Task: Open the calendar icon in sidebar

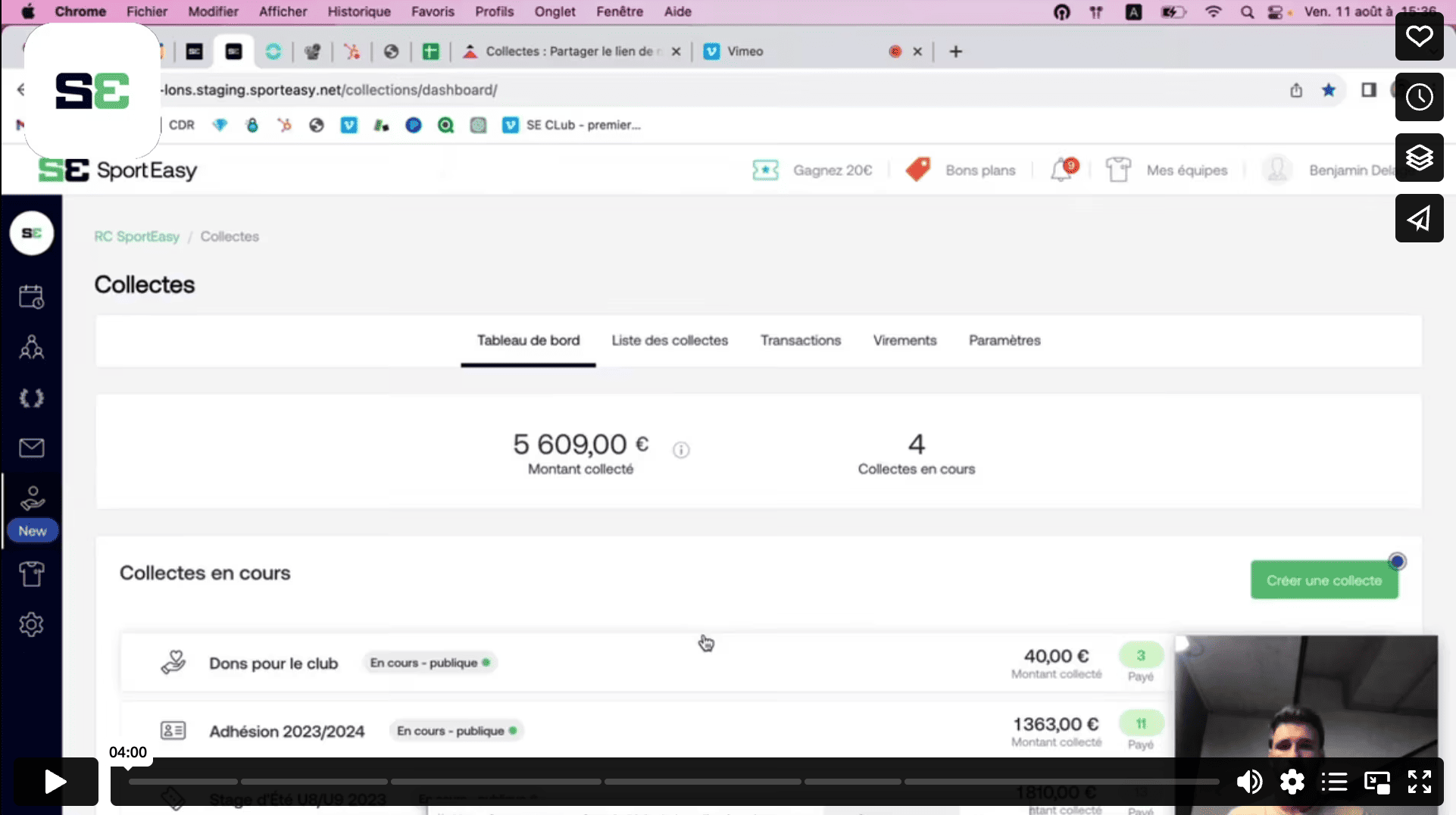Action: 31,296
